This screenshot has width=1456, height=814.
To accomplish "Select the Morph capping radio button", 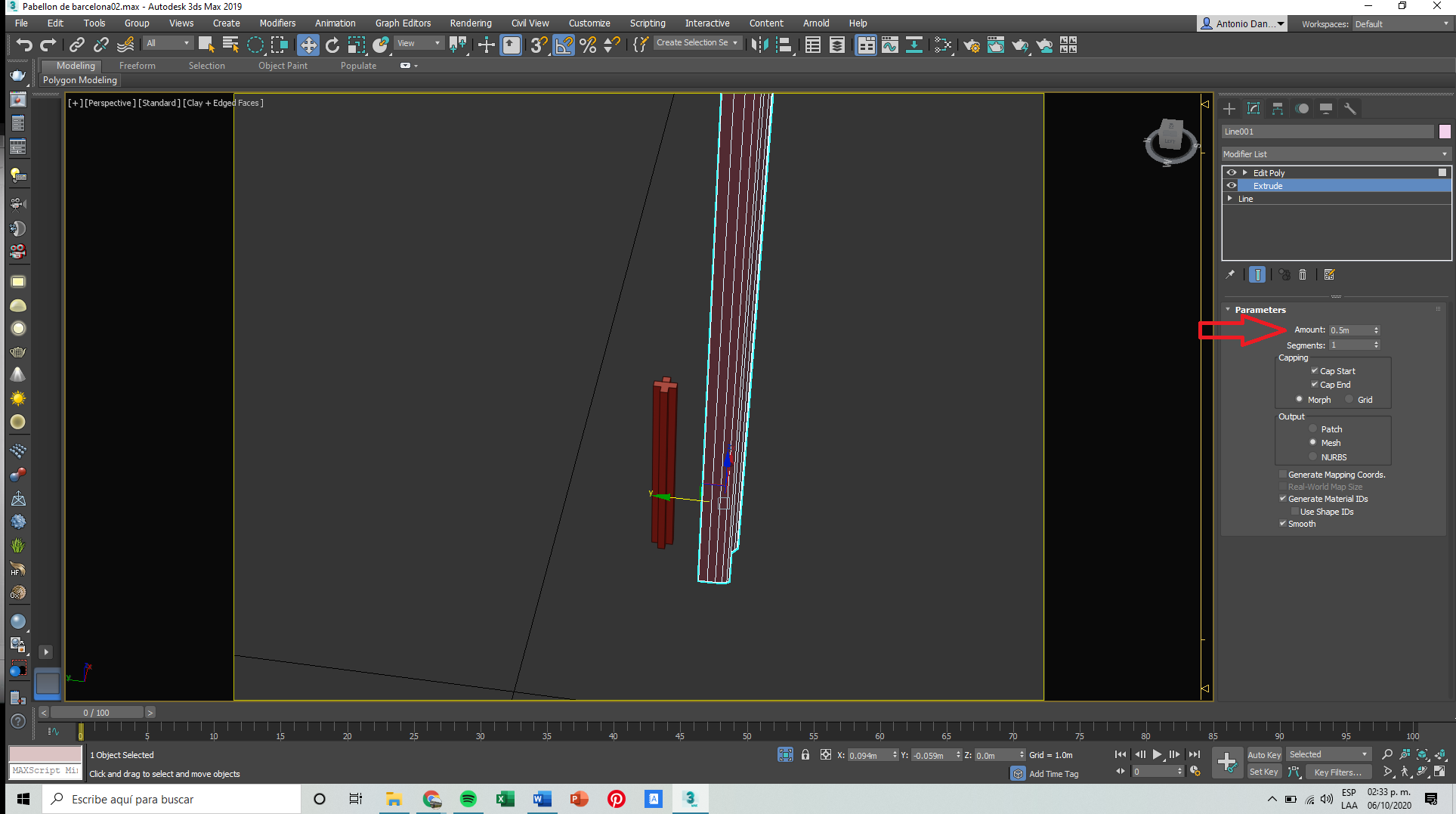I will tap(1300, 399).
